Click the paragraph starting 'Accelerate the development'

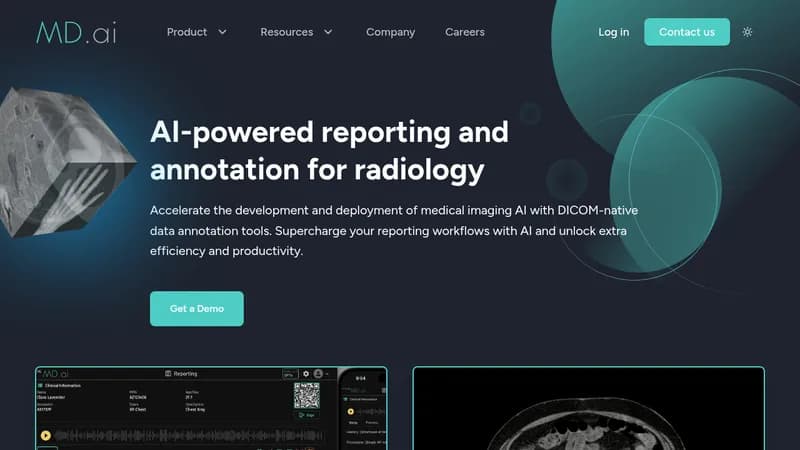pos(394,231)
